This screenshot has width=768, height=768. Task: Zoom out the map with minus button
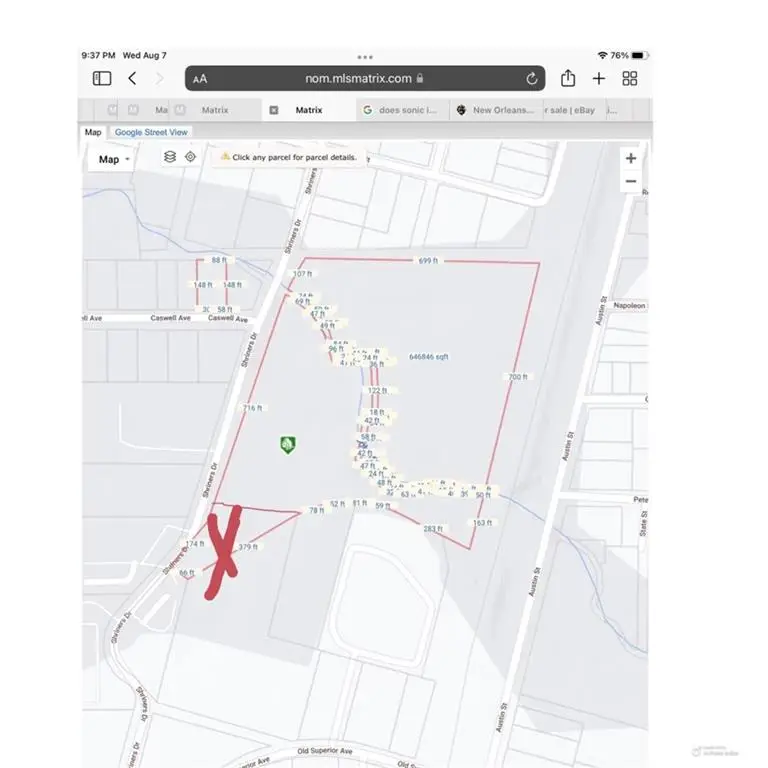click(x=630, y=181)
